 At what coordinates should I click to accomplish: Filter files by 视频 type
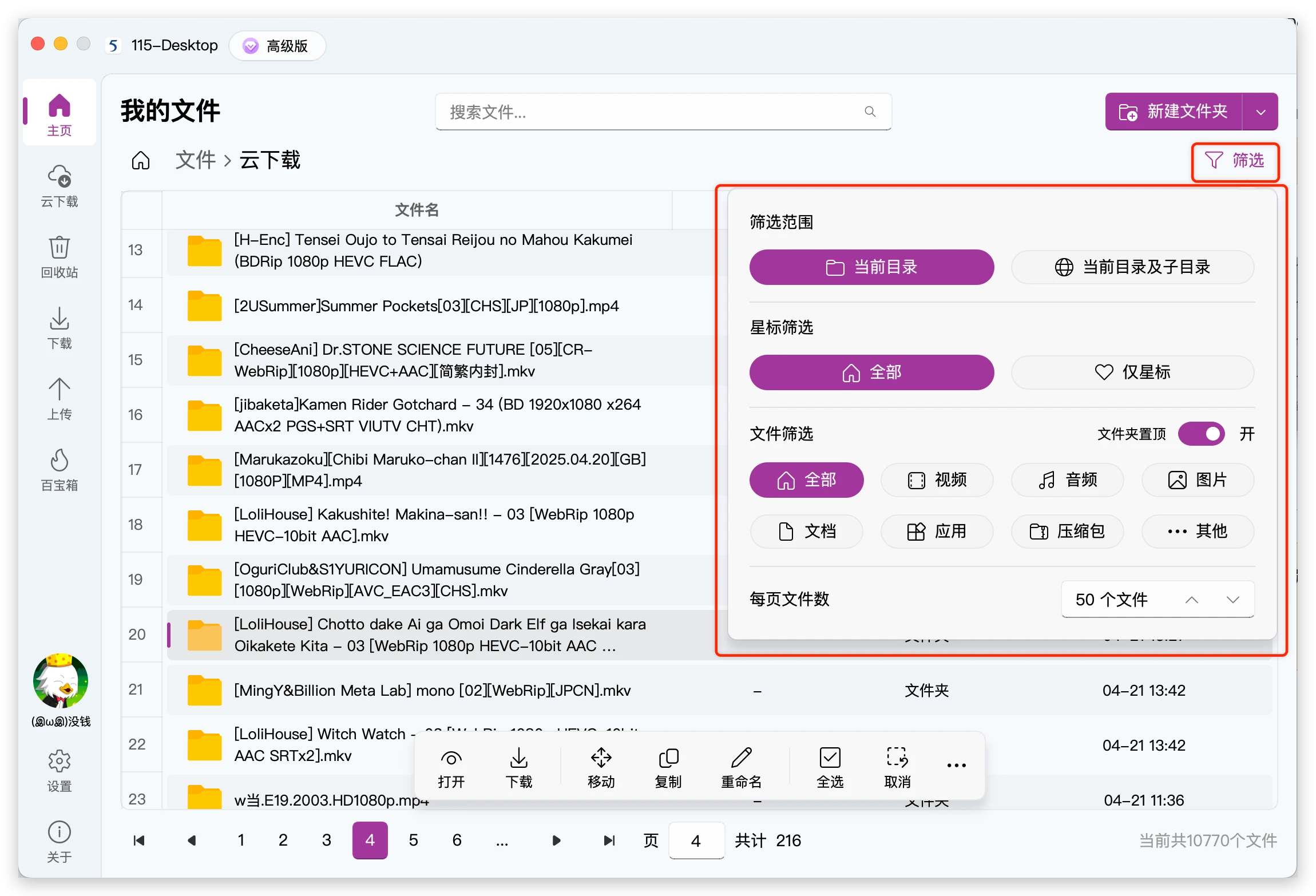pos(937,480)
